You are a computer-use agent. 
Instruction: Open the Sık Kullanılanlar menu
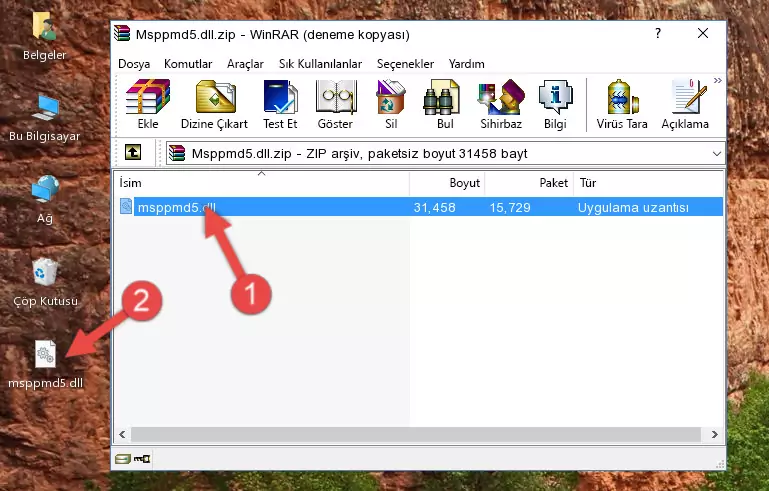pos(320,64)
